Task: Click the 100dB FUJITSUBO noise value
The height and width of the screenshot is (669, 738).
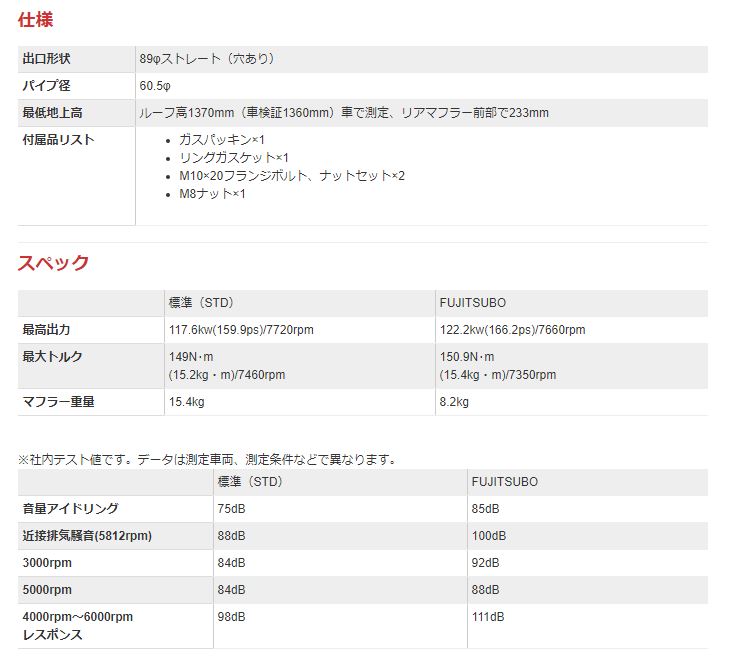Action: click(488, 536)
